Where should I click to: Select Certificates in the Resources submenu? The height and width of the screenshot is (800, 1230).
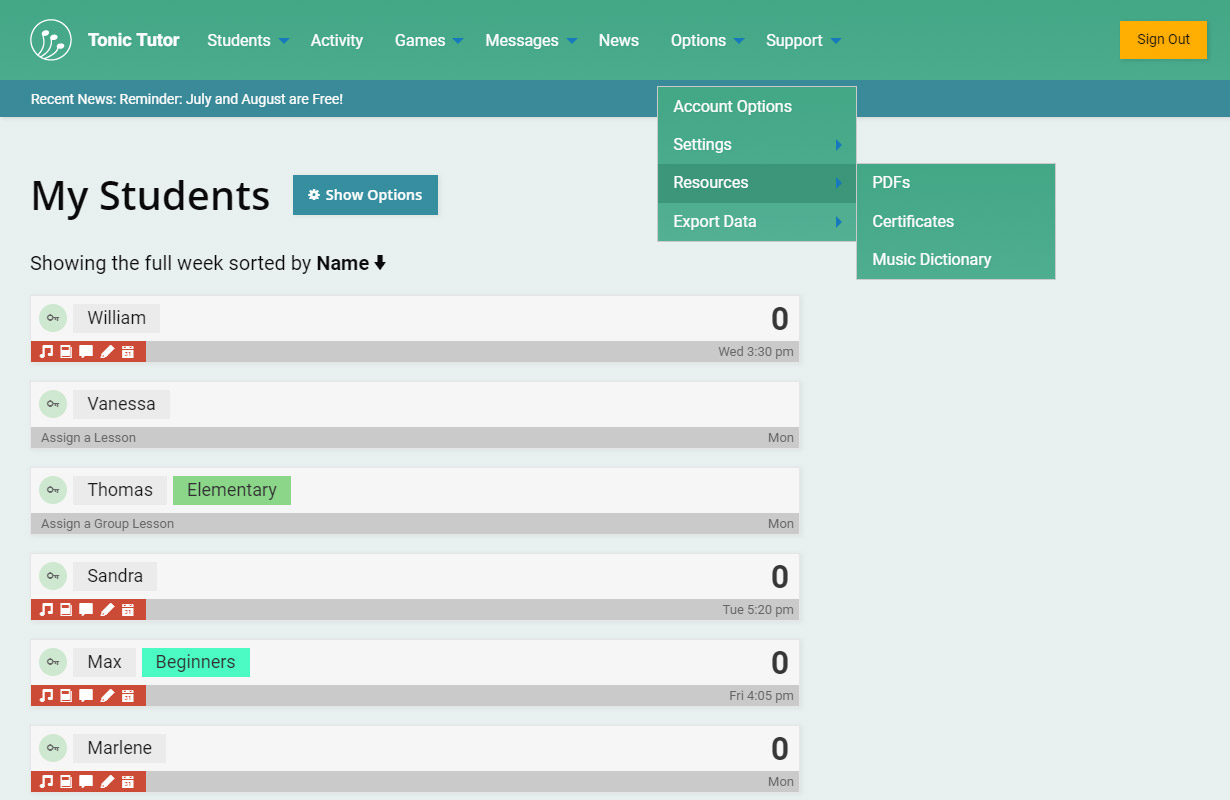coord(913,222)
